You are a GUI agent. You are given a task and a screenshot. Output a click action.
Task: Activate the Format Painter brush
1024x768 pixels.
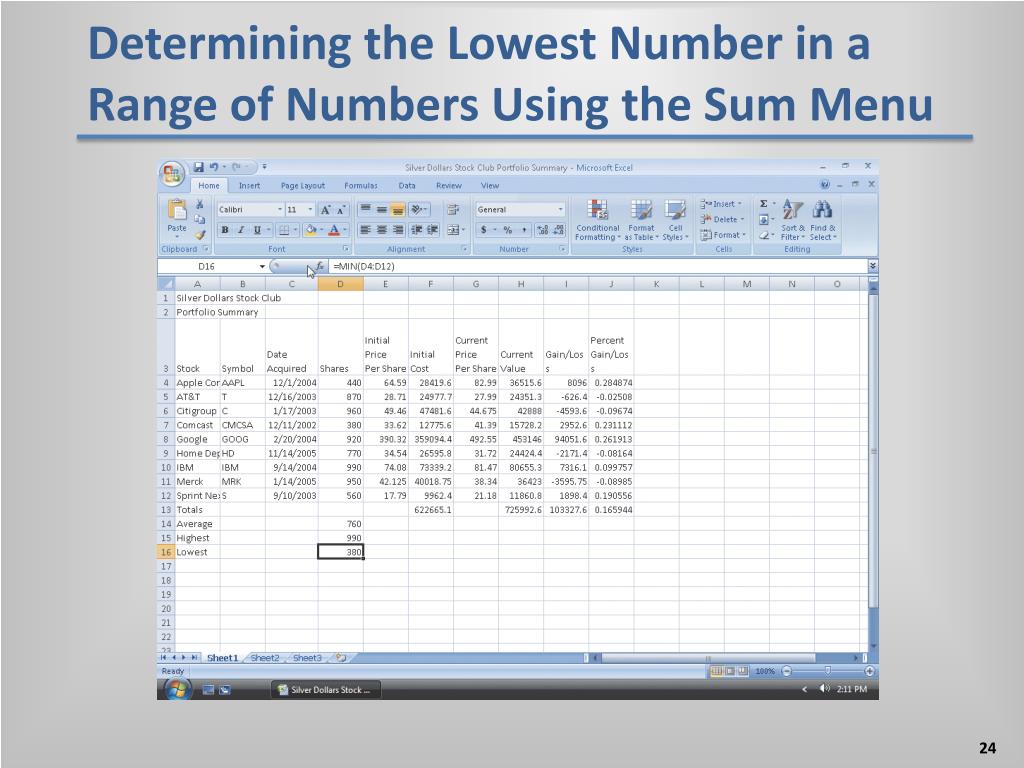click(200, 234)
